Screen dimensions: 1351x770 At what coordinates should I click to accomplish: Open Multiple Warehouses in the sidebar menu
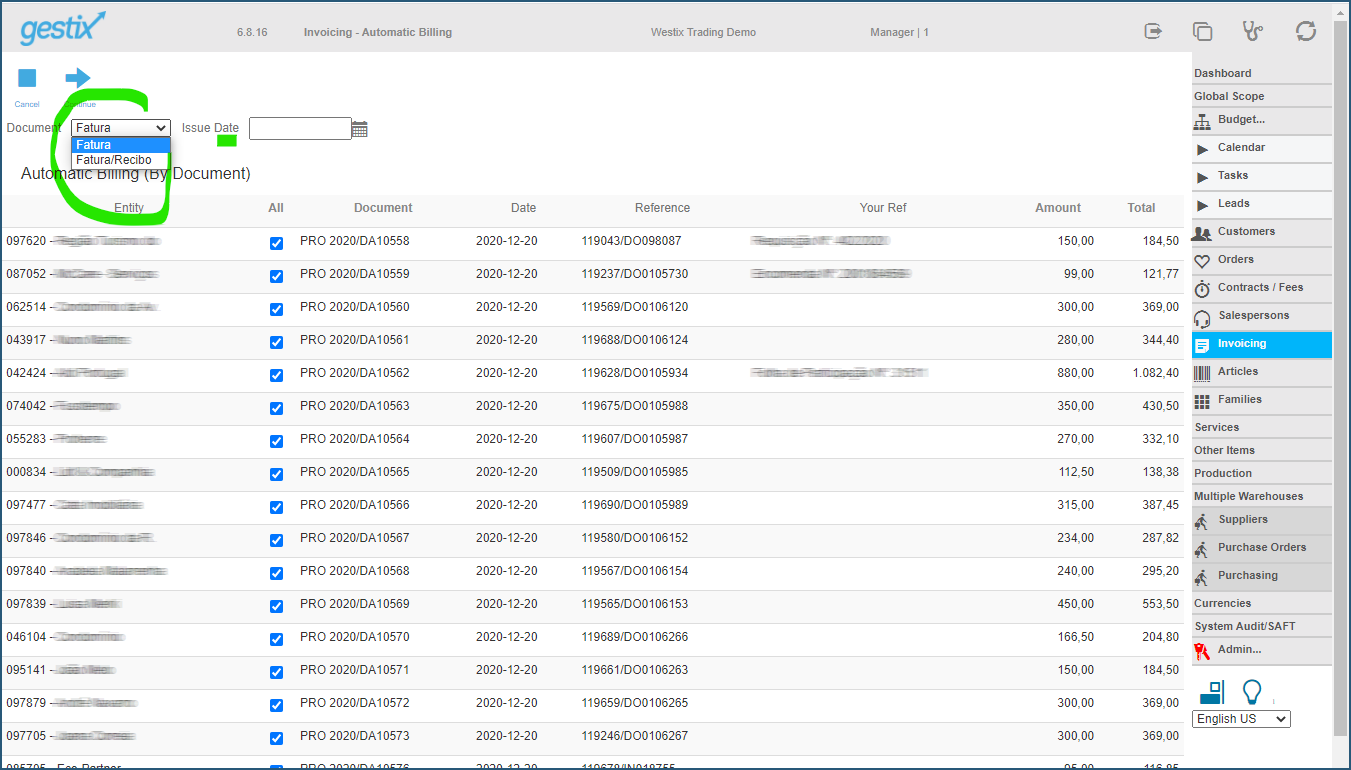[1262, 496]
